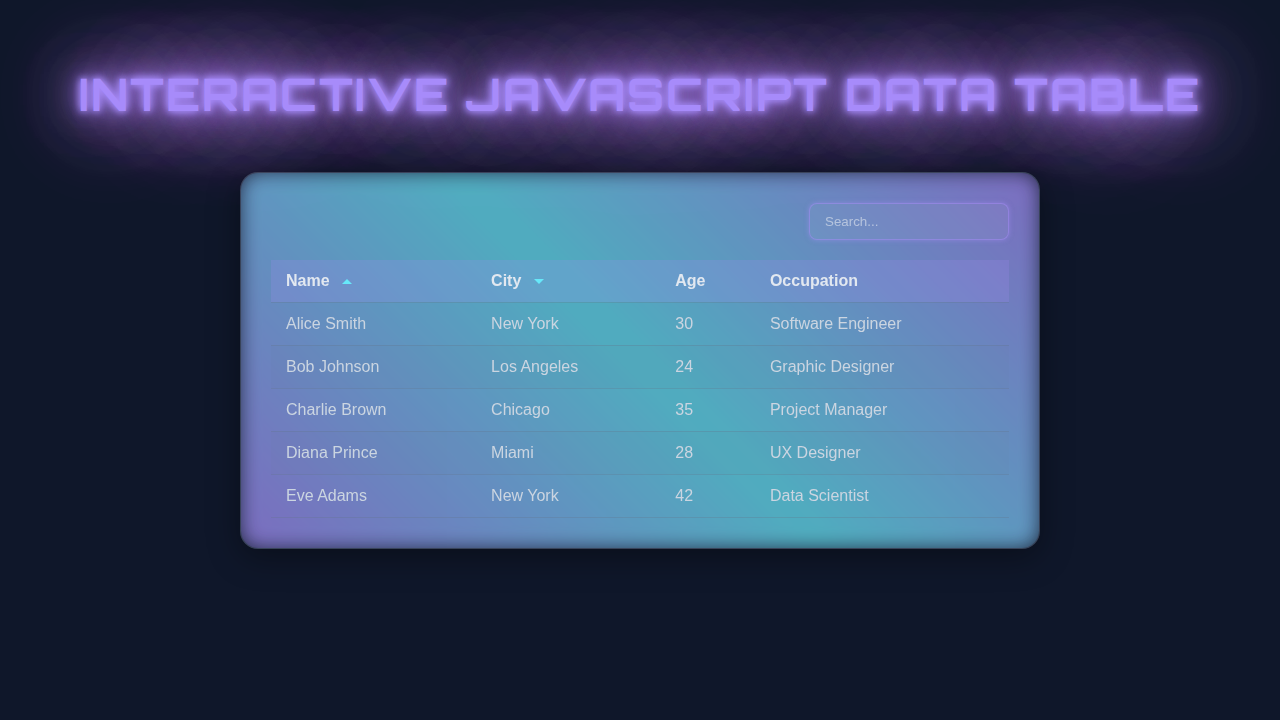Click the Chicago city cell
The height and width of the screenshot is (720, 1280).
click(568, 410)
